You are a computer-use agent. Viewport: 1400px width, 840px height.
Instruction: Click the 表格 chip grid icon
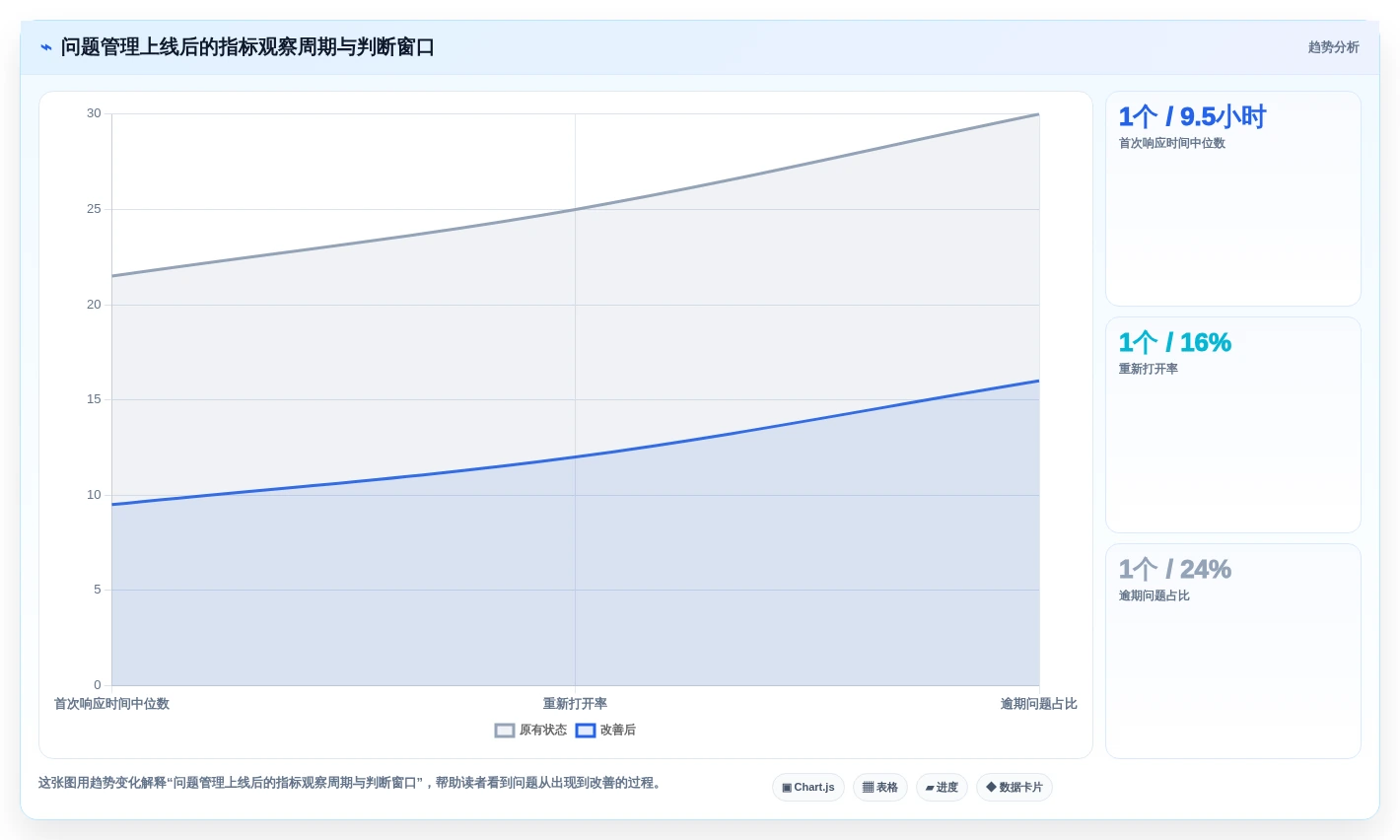[x=869, y=788]
